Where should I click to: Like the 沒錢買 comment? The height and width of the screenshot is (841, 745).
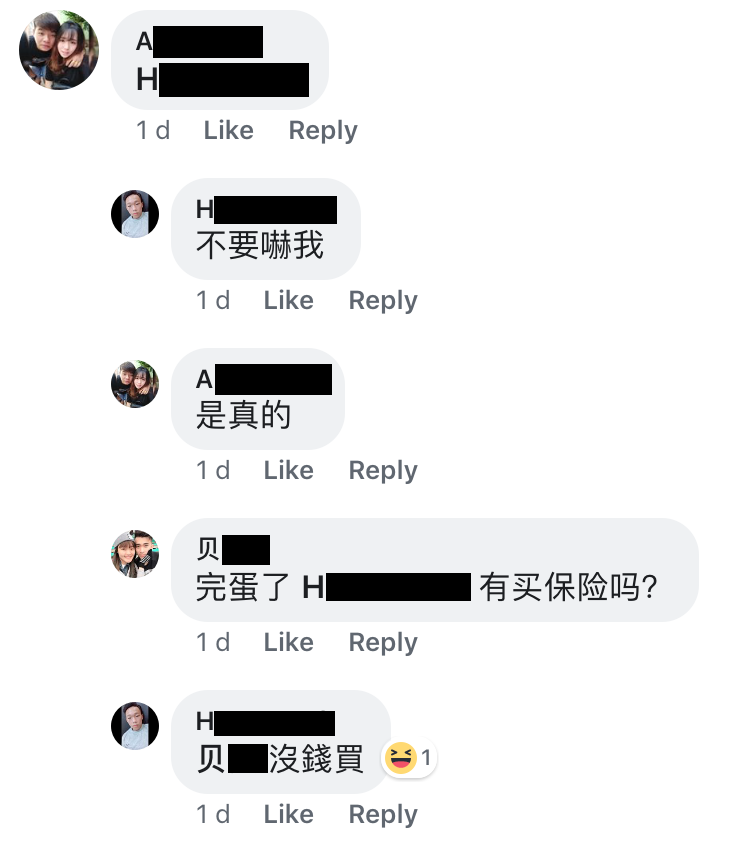tap(289, 814)
